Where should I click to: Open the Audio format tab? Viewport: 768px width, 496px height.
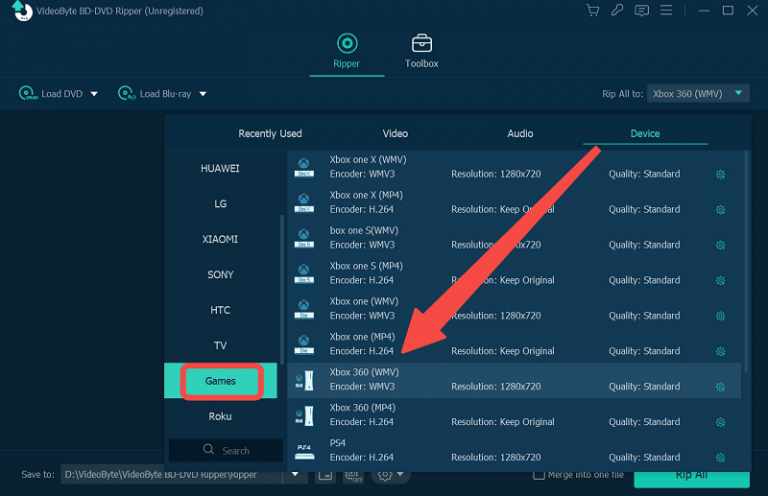click(x=520, y=134)
